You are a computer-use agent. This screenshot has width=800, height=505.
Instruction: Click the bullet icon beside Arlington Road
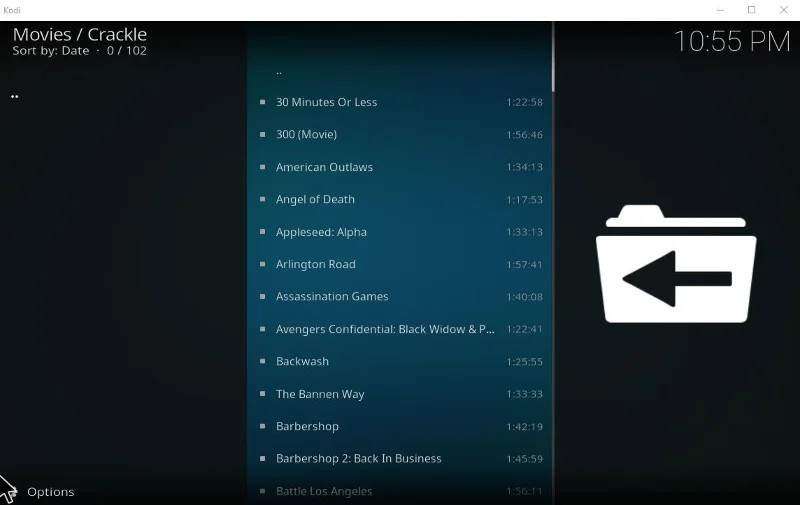[x=262, y=264]
